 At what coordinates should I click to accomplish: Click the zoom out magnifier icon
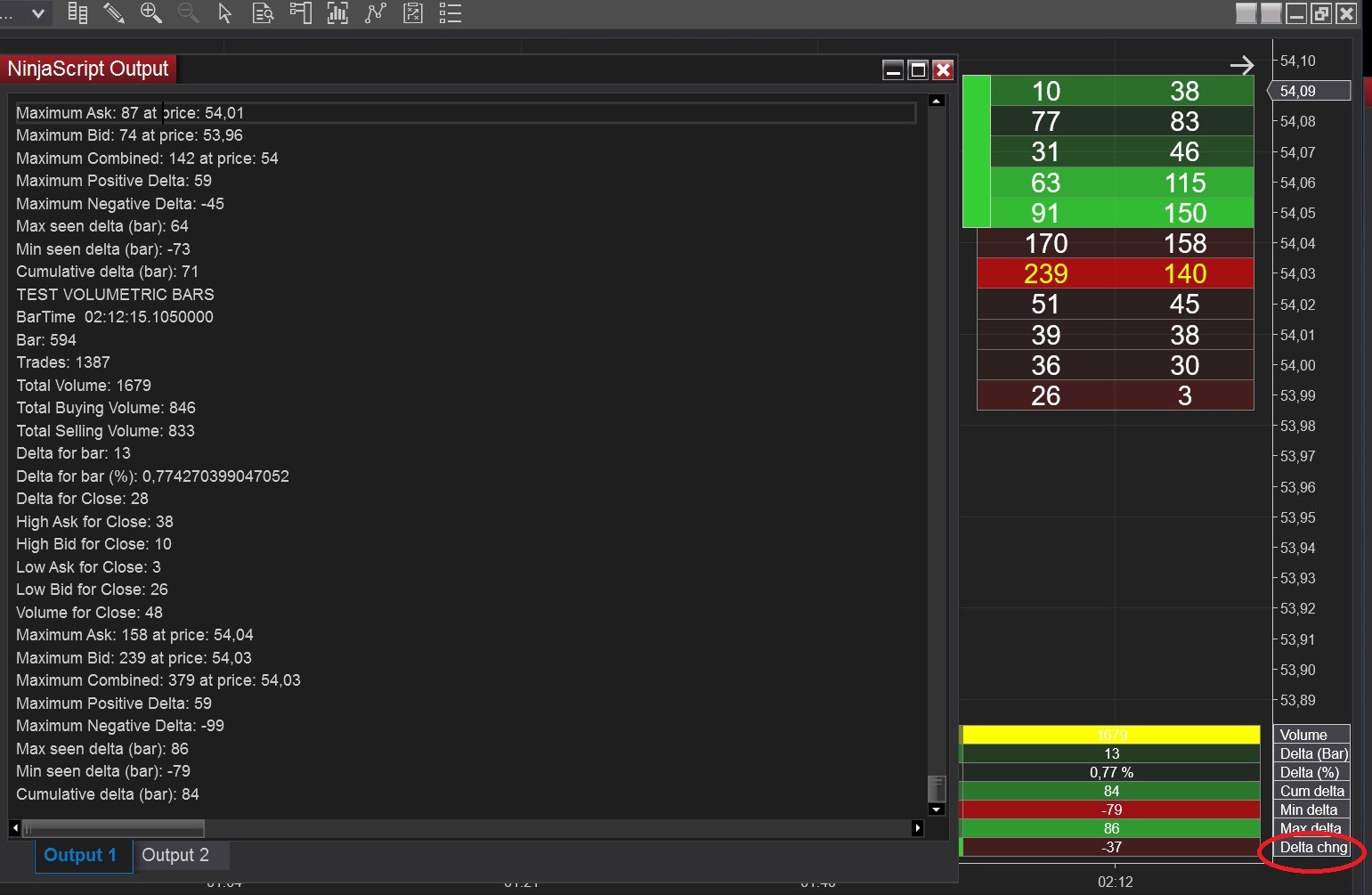188,13
